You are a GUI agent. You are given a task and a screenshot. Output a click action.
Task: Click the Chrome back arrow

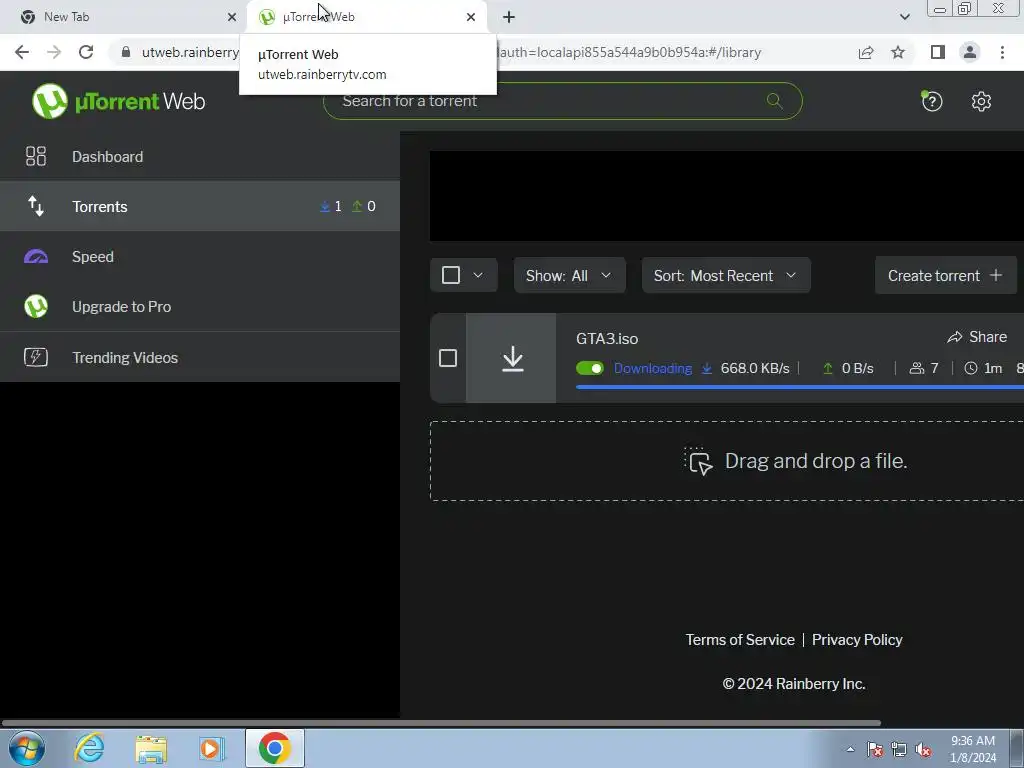point(22,52)
